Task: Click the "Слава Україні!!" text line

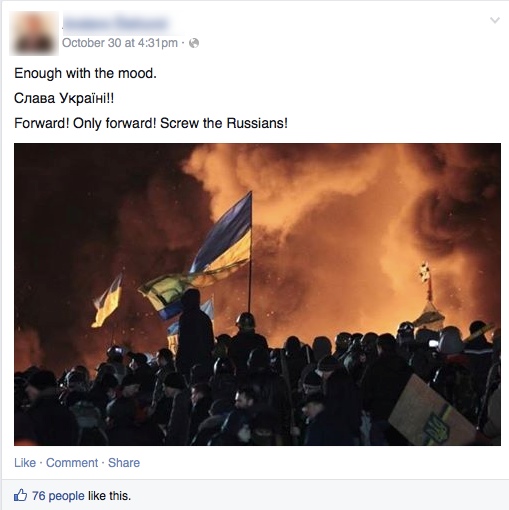Action: click(64, 98)
